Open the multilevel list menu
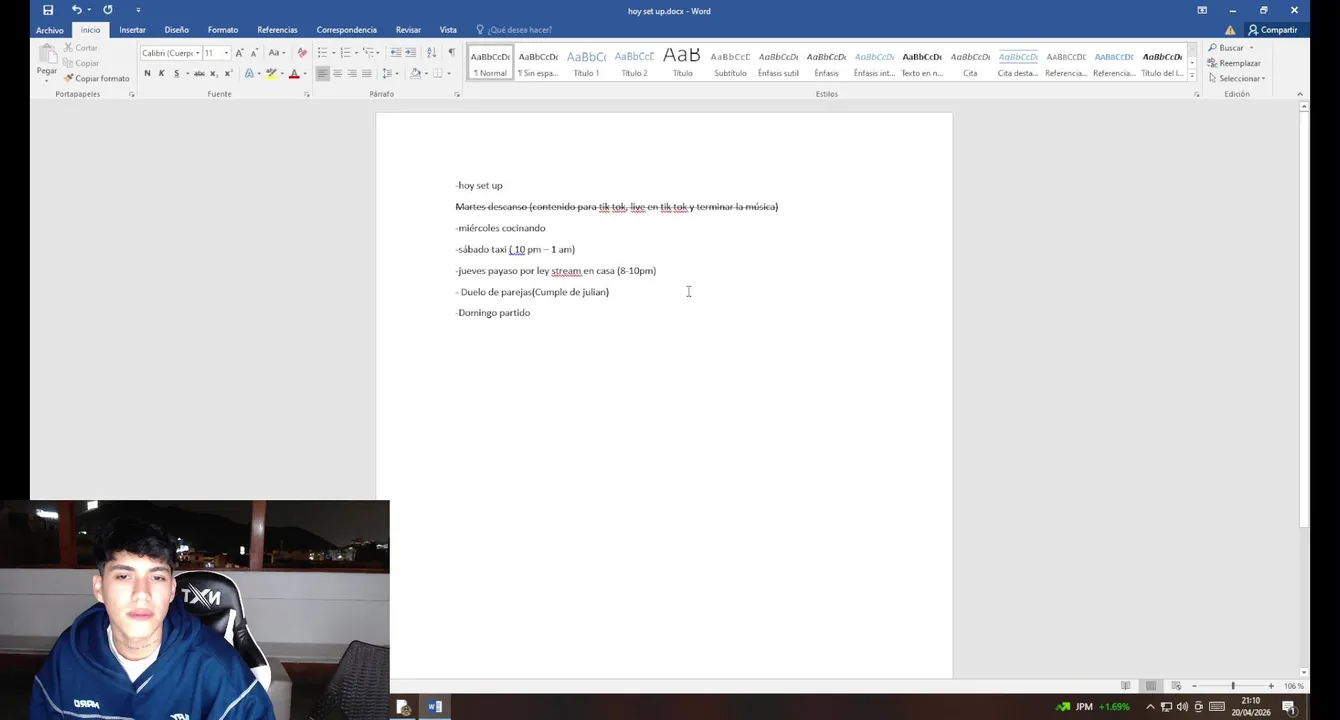 tap(369, 53)
